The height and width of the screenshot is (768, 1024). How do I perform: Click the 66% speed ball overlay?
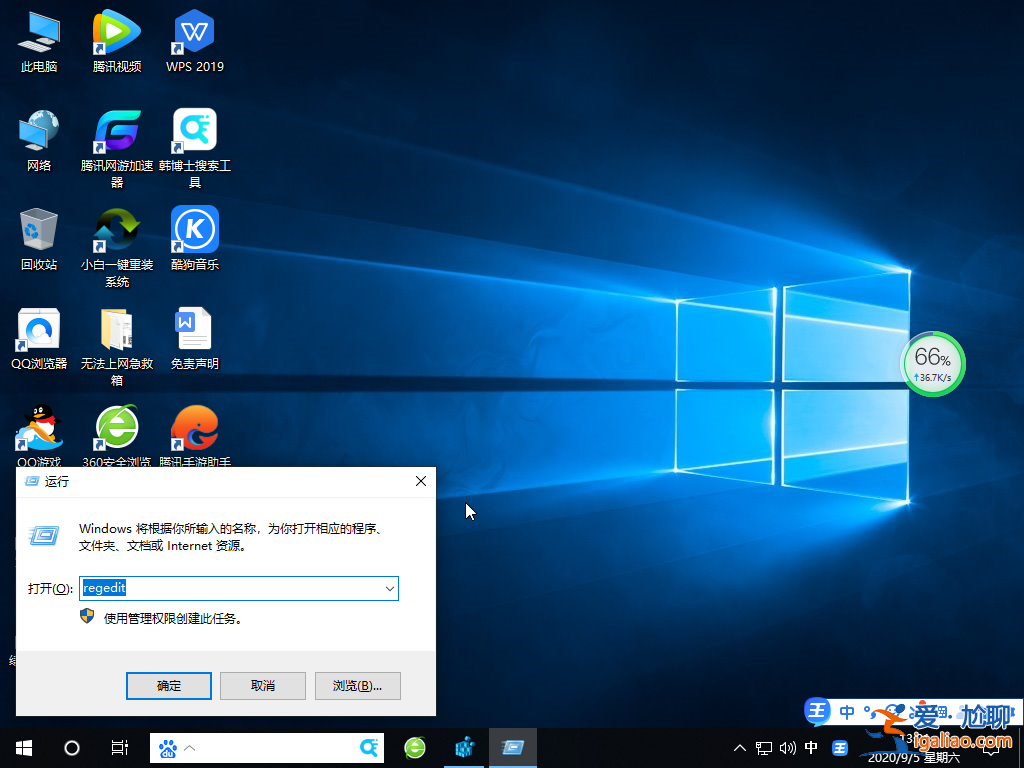pos(933,364)
